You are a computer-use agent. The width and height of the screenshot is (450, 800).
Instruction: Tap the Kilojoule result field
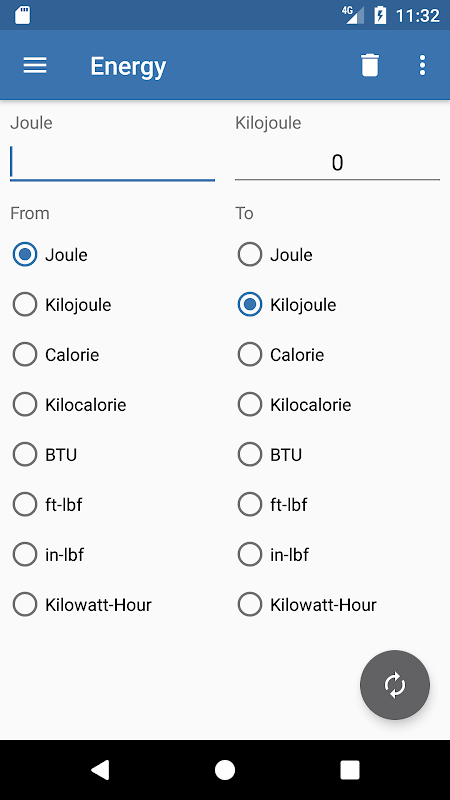tap(337, 163)
